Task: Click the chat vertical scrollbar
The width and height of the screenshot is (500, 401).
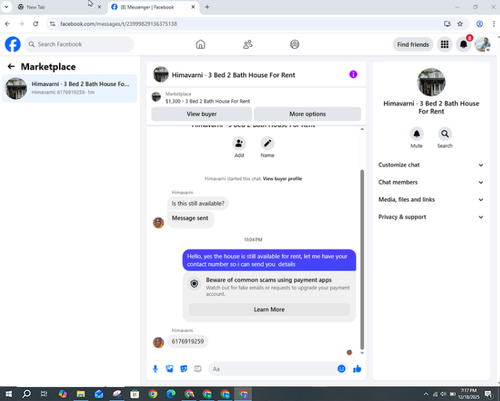Action: tap(362, 259)
